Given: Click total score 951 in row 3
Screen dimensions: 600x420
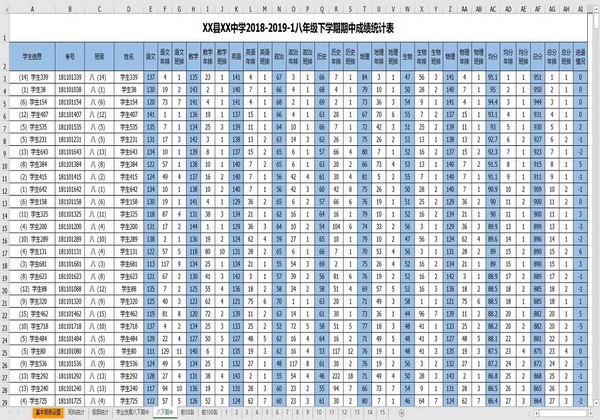Looking at the screenshot, I should click(x=538, y=77).
